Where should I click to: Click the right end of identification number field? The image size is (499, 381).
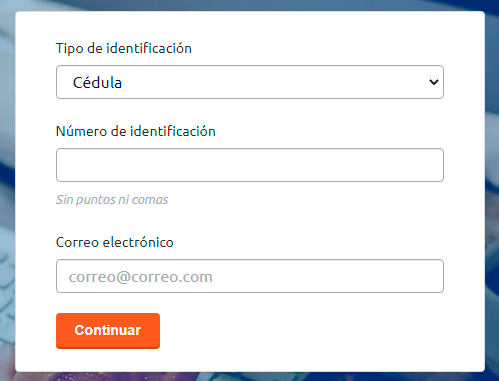click(x=427, y=165)
